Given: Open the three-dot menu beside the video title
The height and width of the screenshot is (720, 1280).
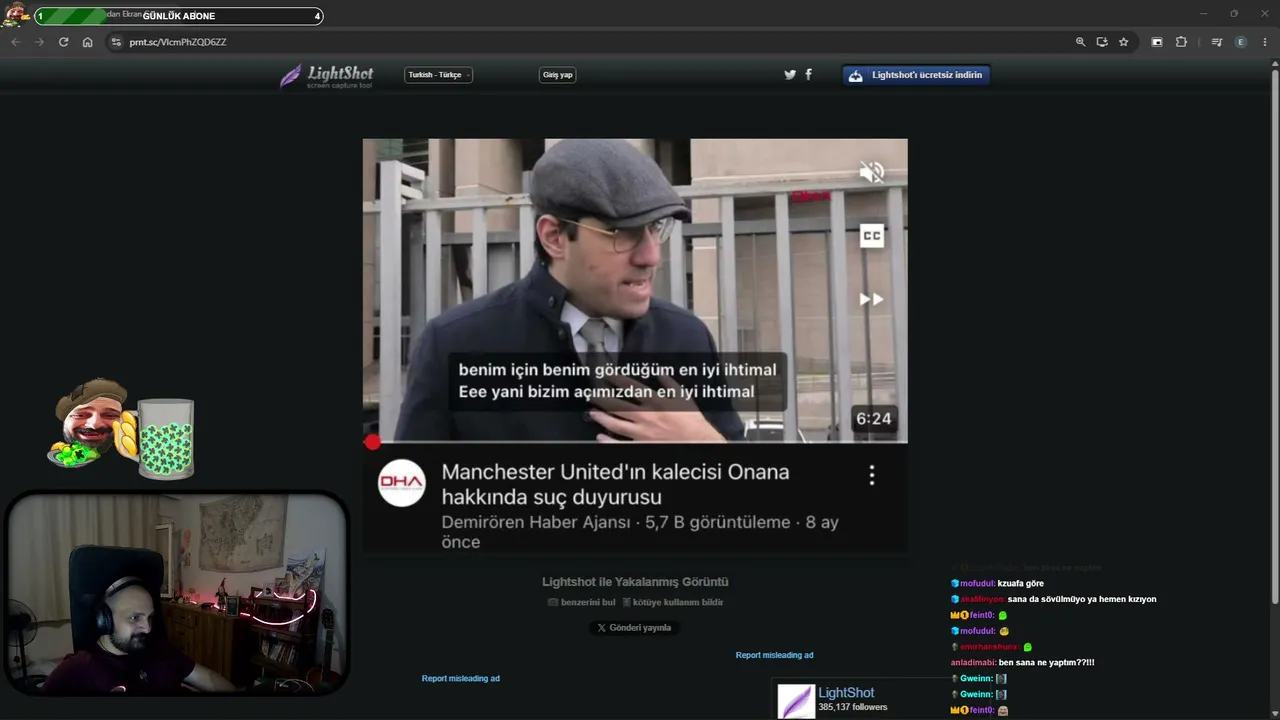Looking at the screenshot, I should tap(872, 476).
